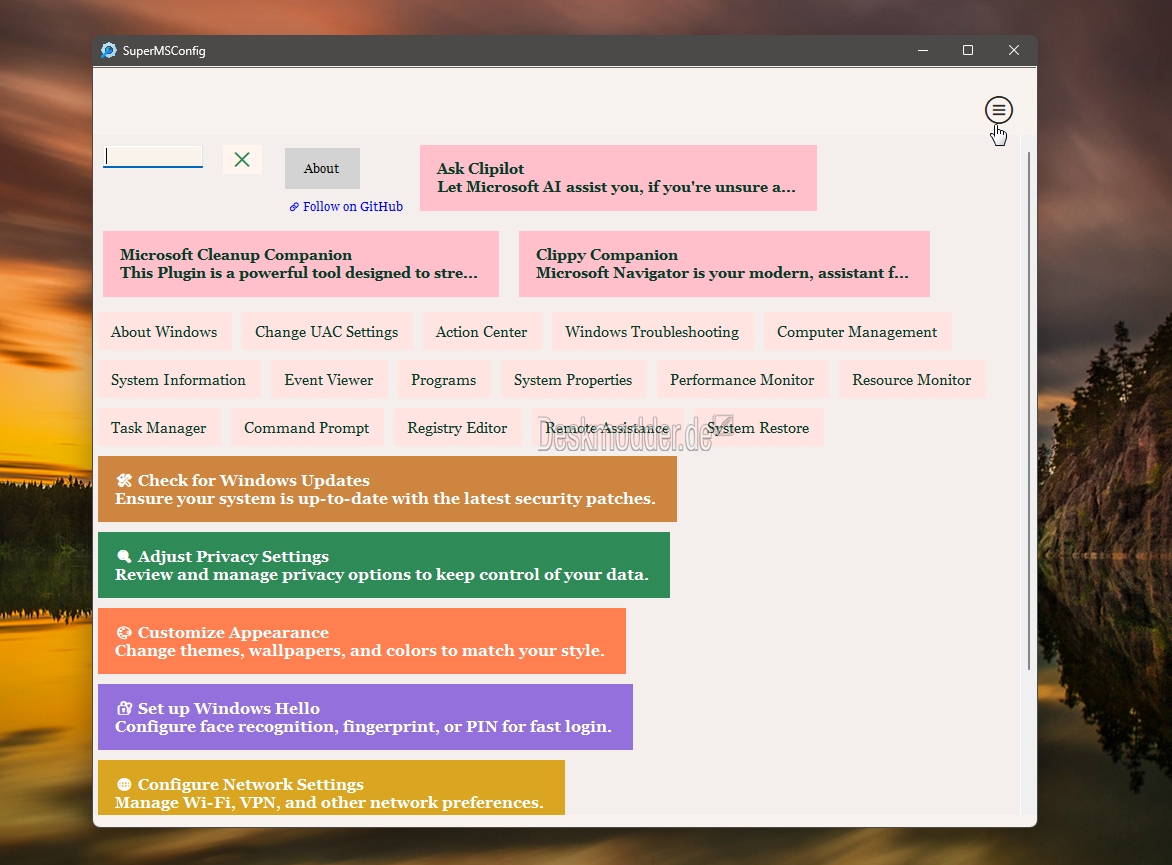
Task: Click the SuperMSConfig app icon in title bar
Action: tap(109, 50)
